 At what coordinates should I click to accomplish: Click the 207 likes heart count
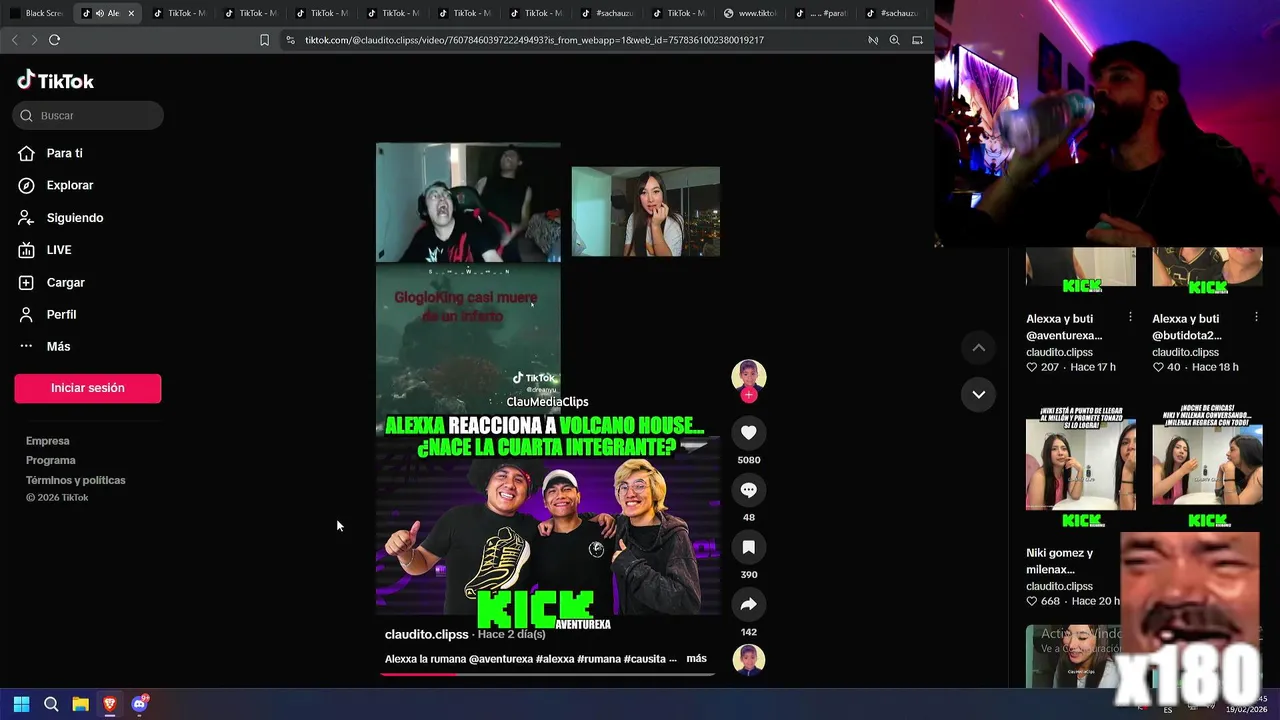[x=1042, y=367]
